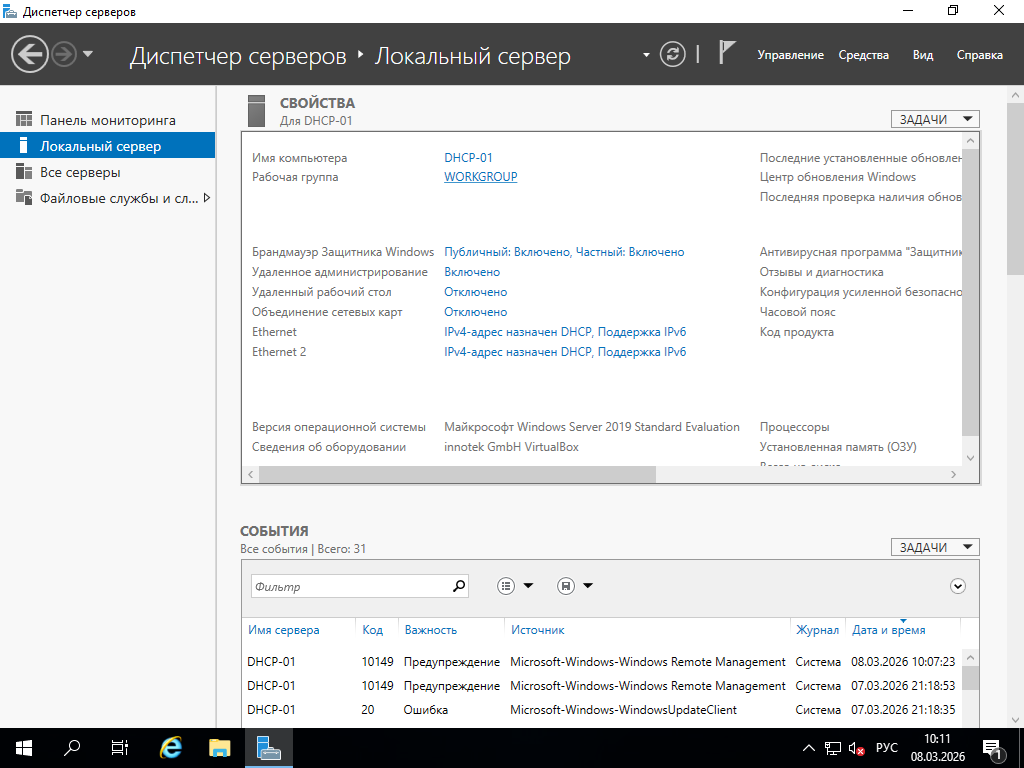Click Центр обновления Windows label
Screen dimensions: 1024x768
(x=837, y=177)
